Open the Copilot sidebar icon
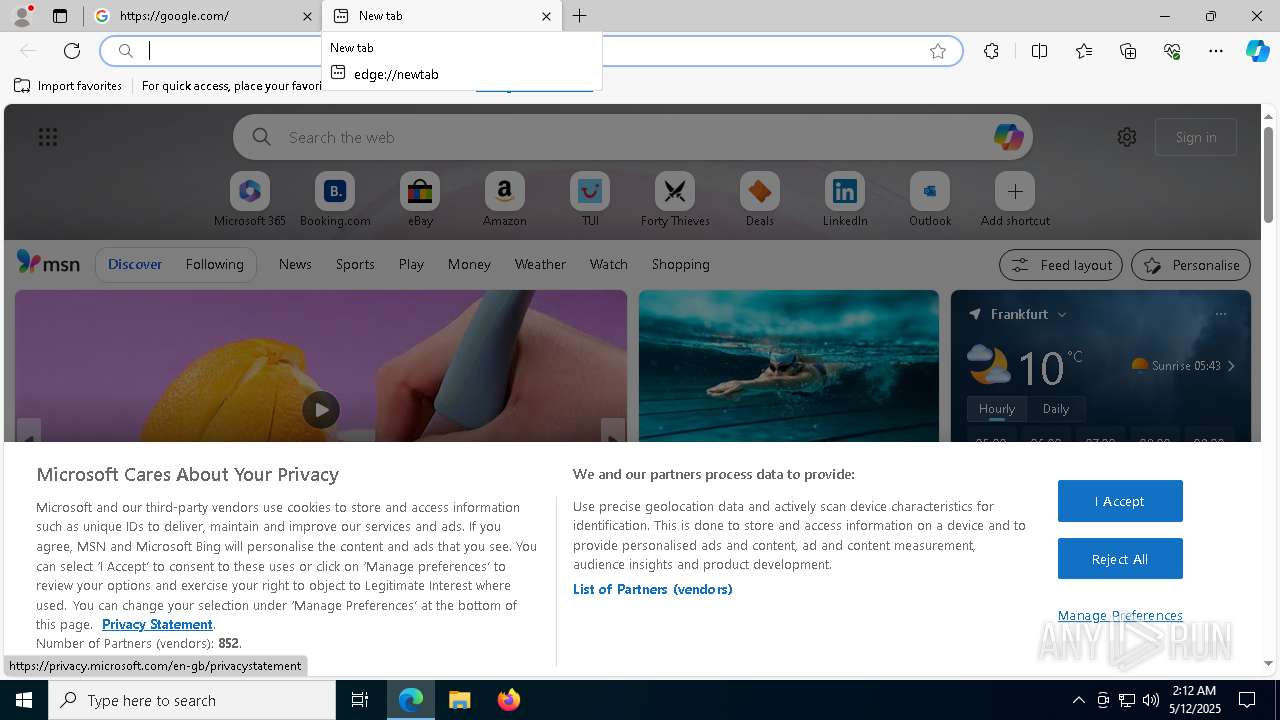This screenshot has height=720, width=1280. click(1257, 51)
